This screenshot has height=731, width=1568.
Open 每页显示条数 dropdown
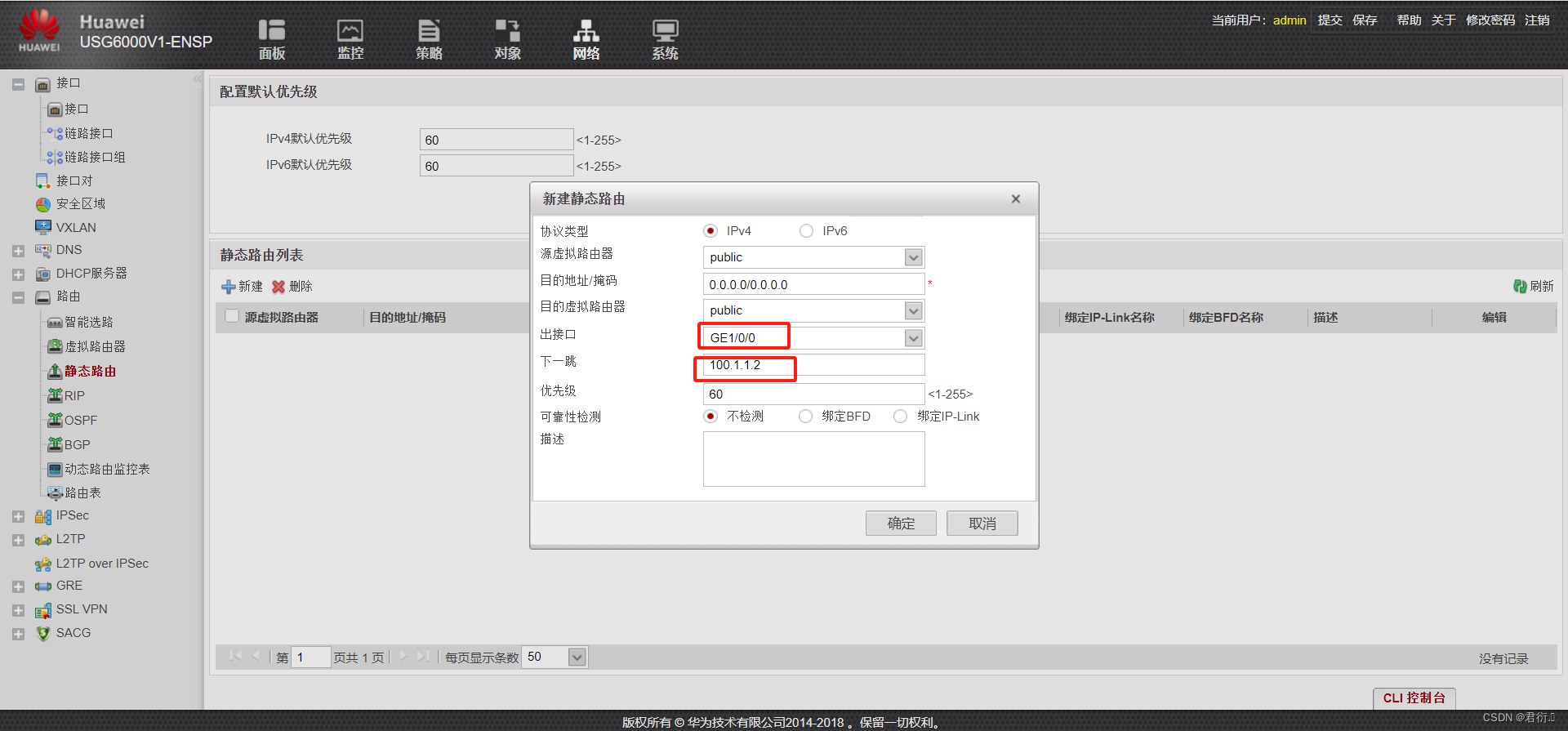(577, 657)
